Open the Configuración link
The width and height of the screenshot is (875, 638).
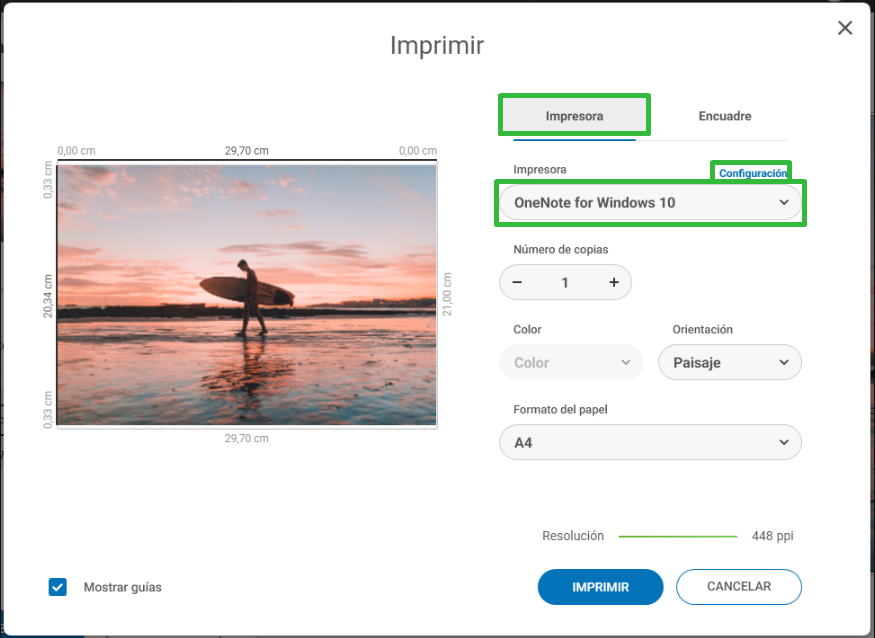point(753,173)
